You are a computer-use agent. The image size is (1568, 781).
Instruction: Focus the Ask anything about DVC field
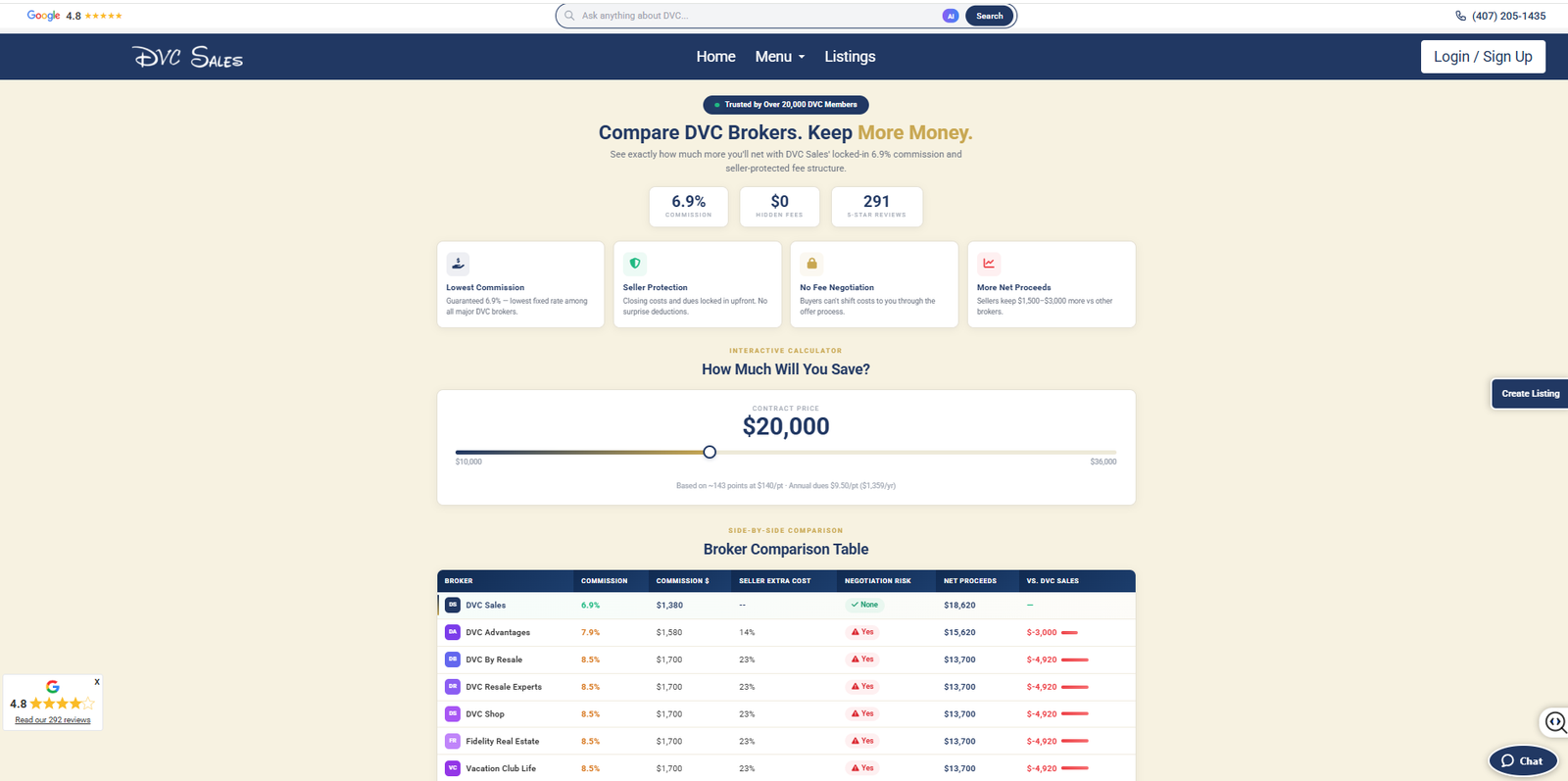click(x=758, y=16)
